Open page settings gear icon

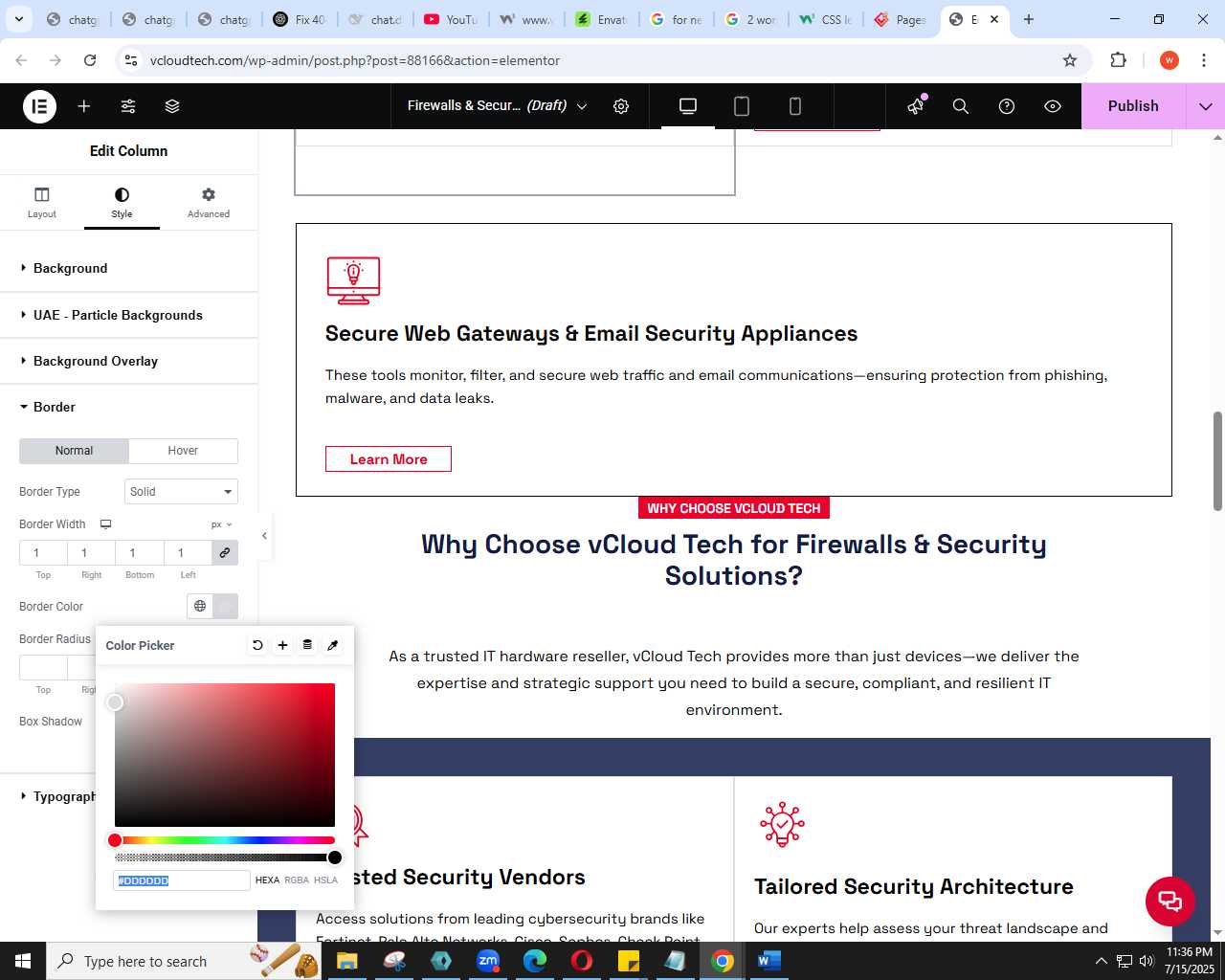[621, 106]
